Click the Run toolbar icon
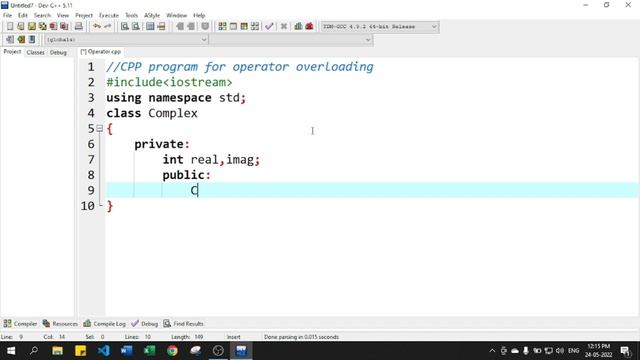 click(233, 27)
